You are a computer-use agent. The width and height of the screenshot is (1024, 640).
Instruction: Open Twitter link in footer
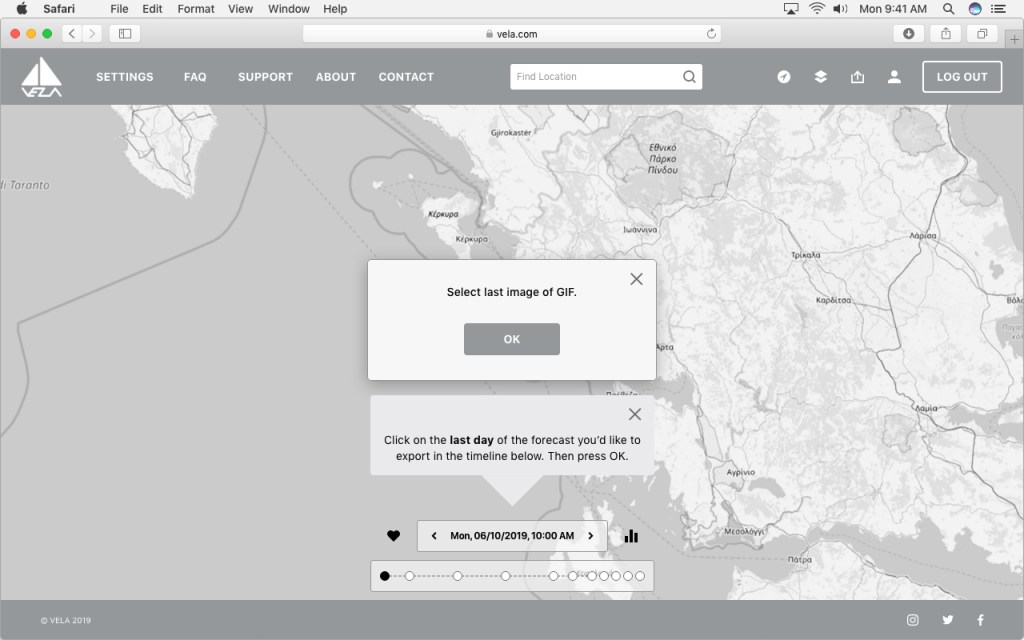point(947,620)
